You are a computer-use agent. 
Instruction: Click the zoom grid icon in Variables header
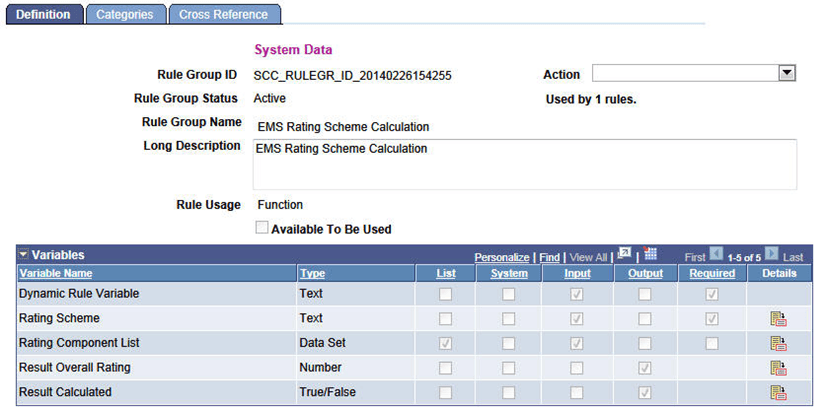[624, 254]
